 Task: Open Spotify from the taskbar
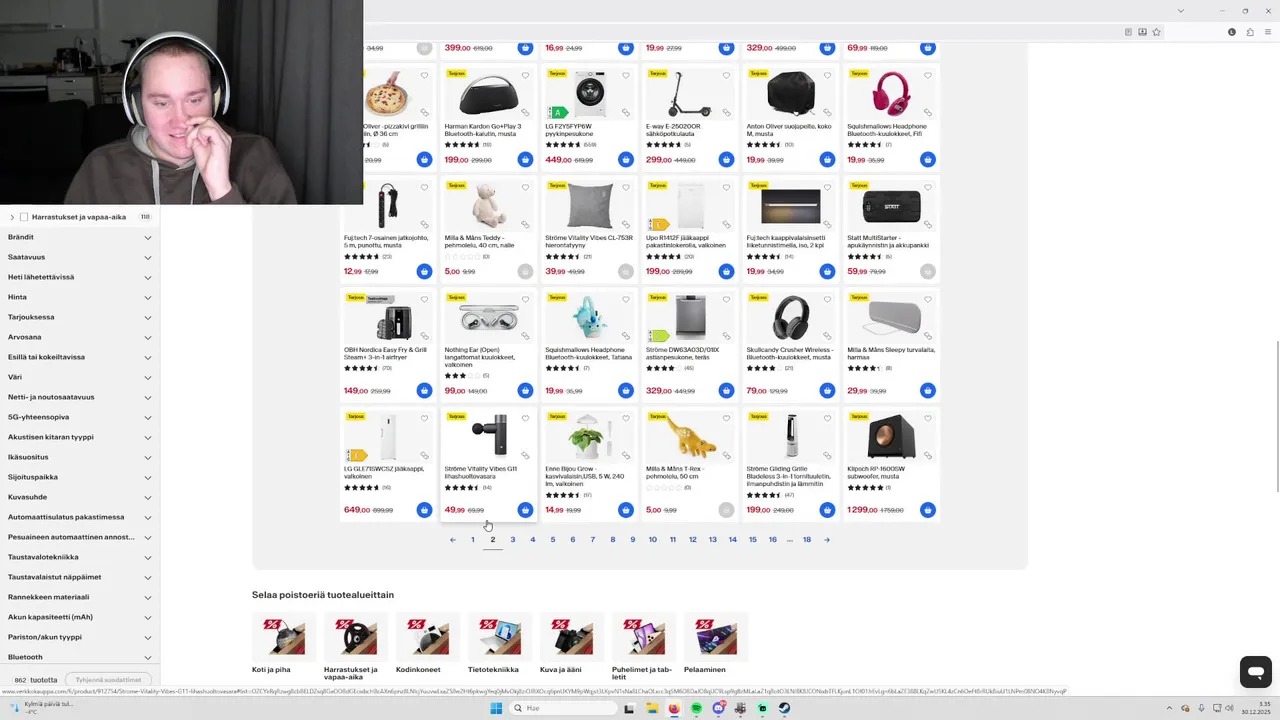tap(696, 708)
